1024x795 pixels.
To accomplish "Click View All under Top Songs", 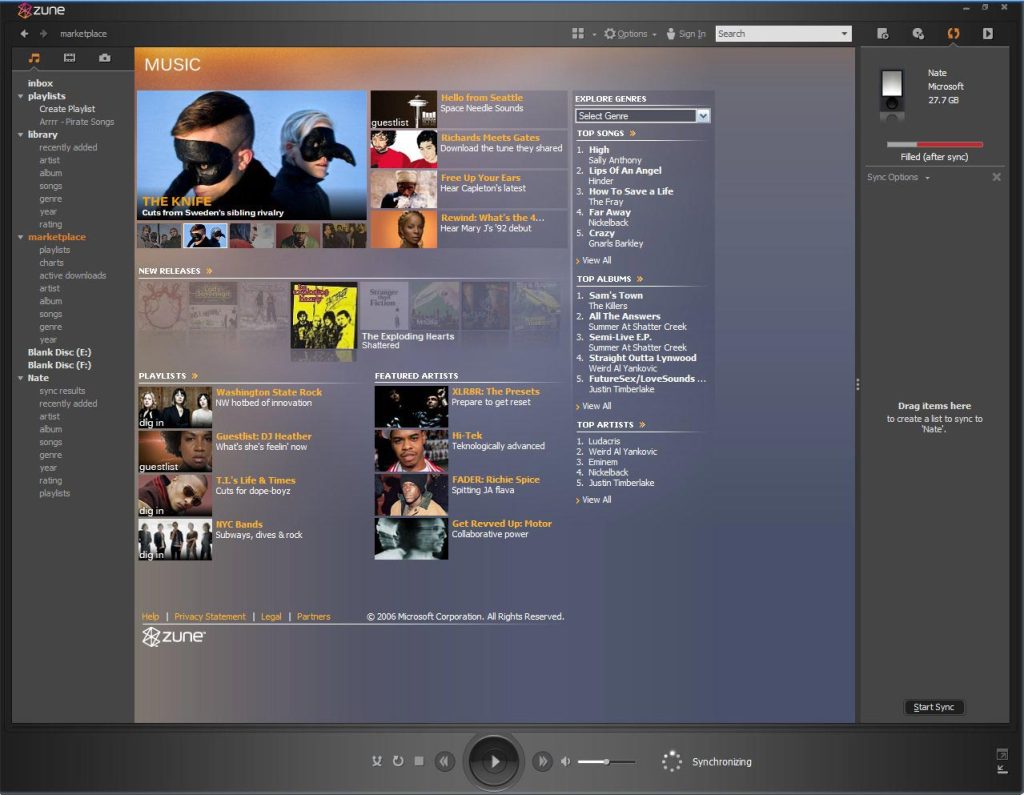I will (x=596, y=260).
